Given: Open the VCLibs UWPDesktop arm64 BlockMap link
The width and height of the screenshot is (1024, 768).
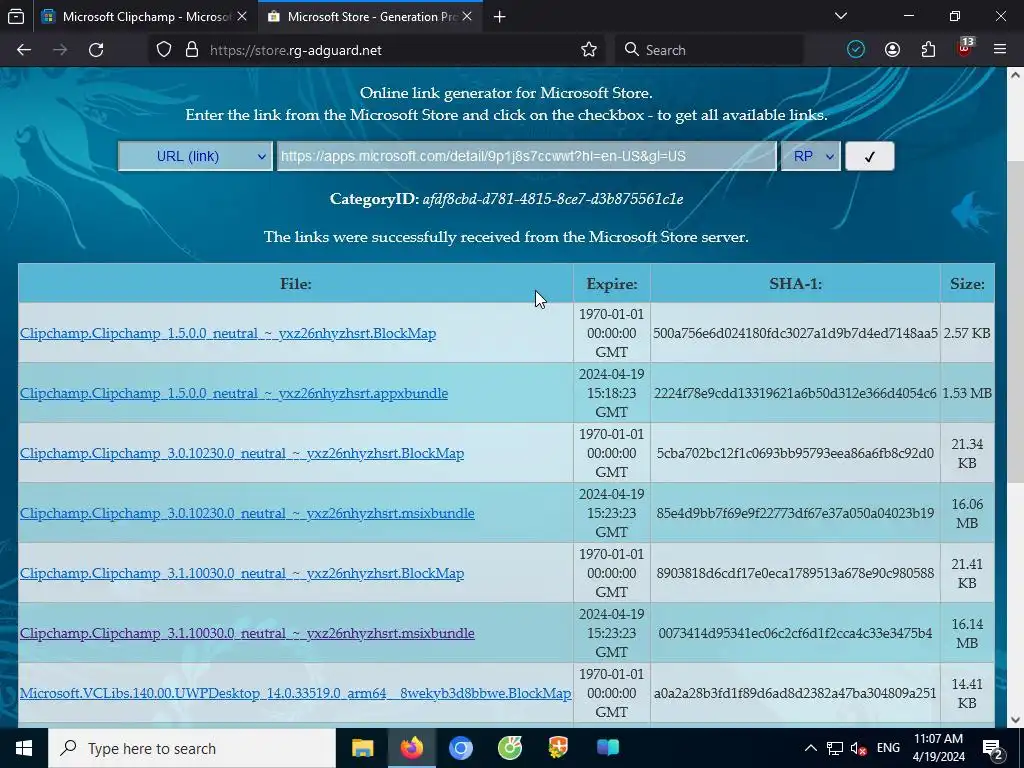Looking at the screenshot, I should pos(295,694).
